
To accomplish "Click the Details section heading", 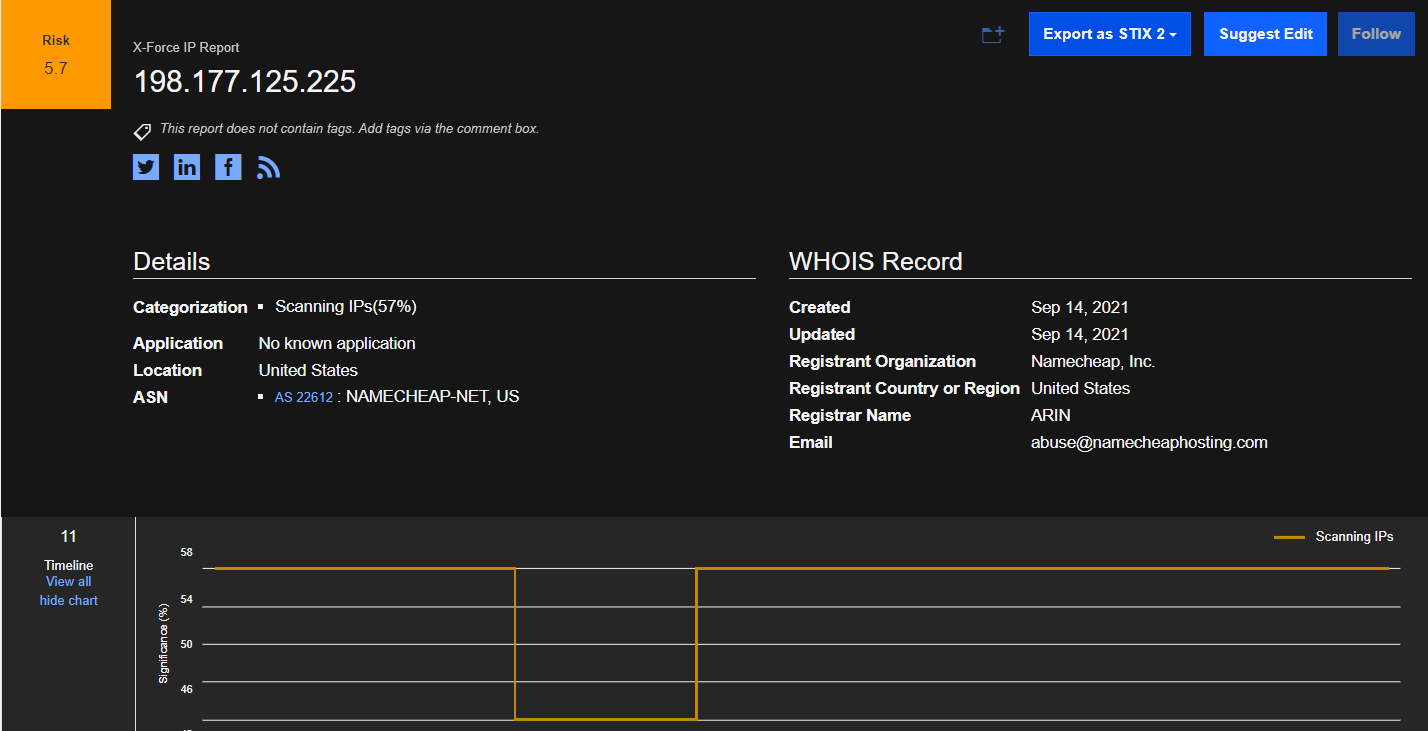I will pos(172,262).
